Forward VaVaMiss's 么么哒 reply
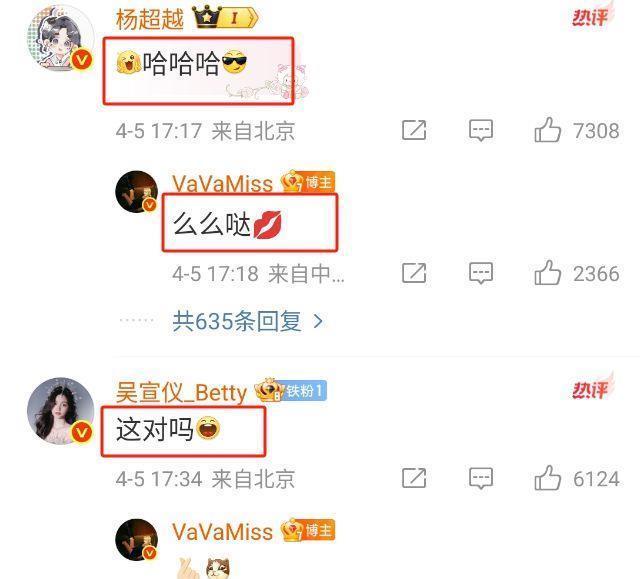Screen dimensions: 643x579 coord(414,273)
